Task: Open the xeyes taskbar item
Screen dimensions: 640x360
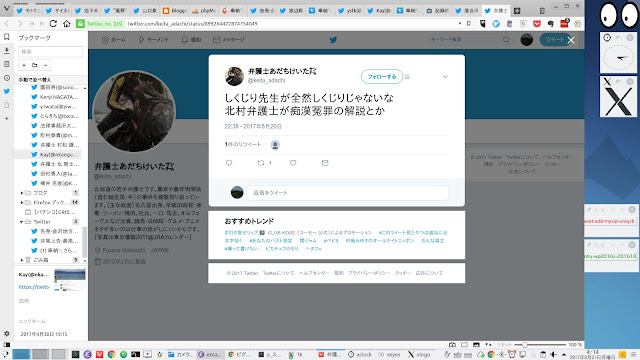Action: click(x=389, y=355)
